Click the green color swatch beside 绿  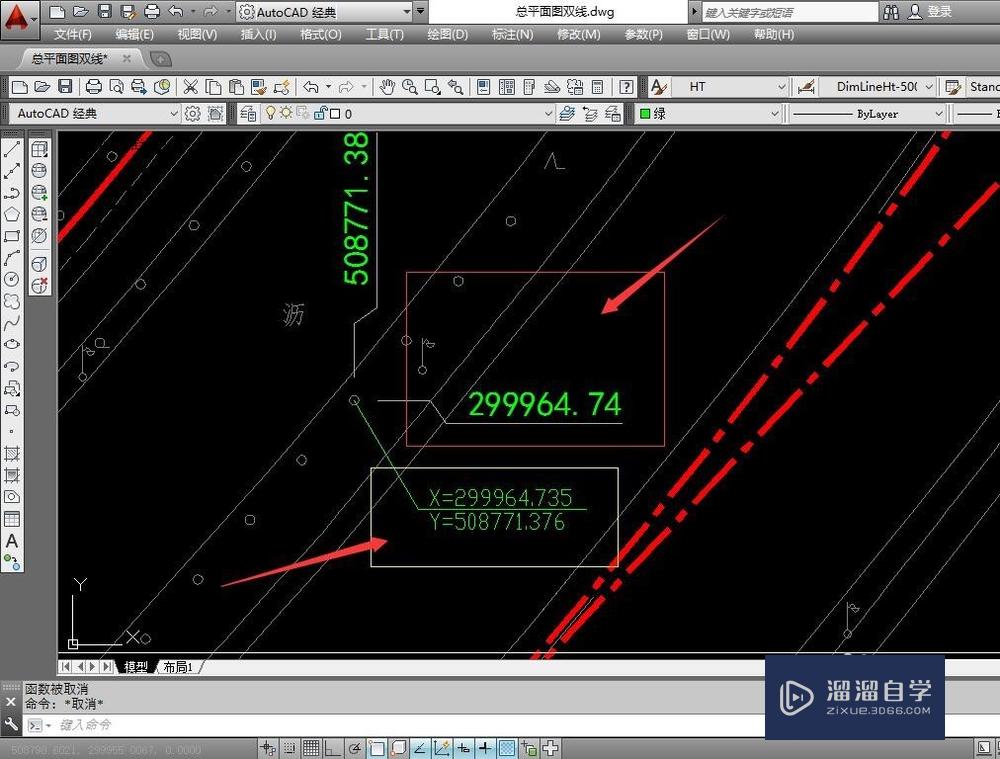[645, 114]
